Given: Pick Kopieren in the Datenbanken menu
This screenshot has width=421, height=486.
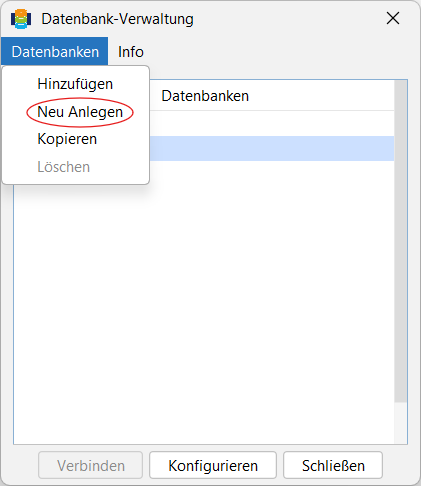Looking at the screenshot, I should (x=67, y=139).
